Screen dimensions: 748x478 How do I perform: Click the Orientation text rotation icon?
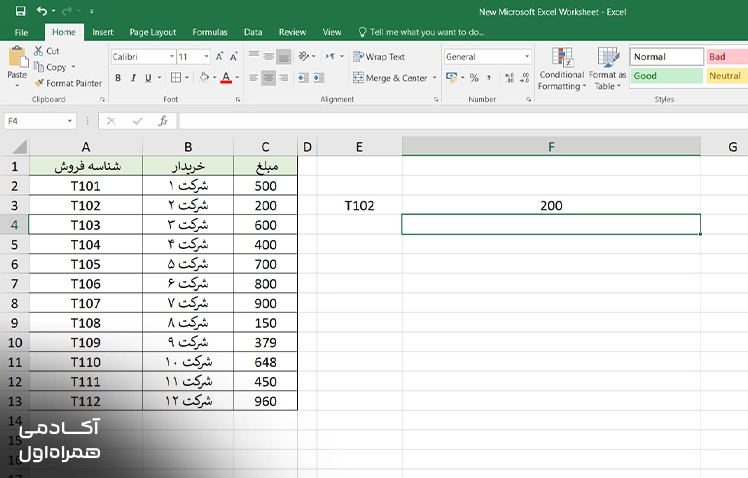coord(304,56)
